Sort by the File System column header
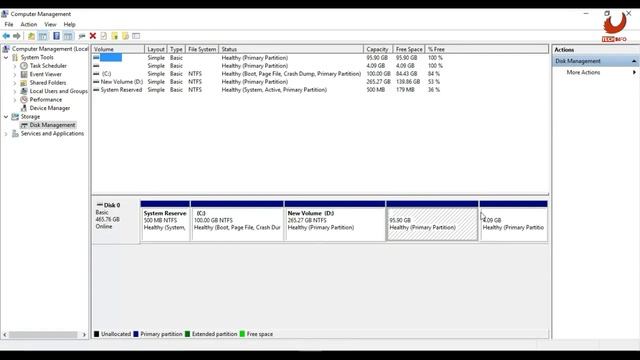The image size is (640, 360). [x=202, y=49]
